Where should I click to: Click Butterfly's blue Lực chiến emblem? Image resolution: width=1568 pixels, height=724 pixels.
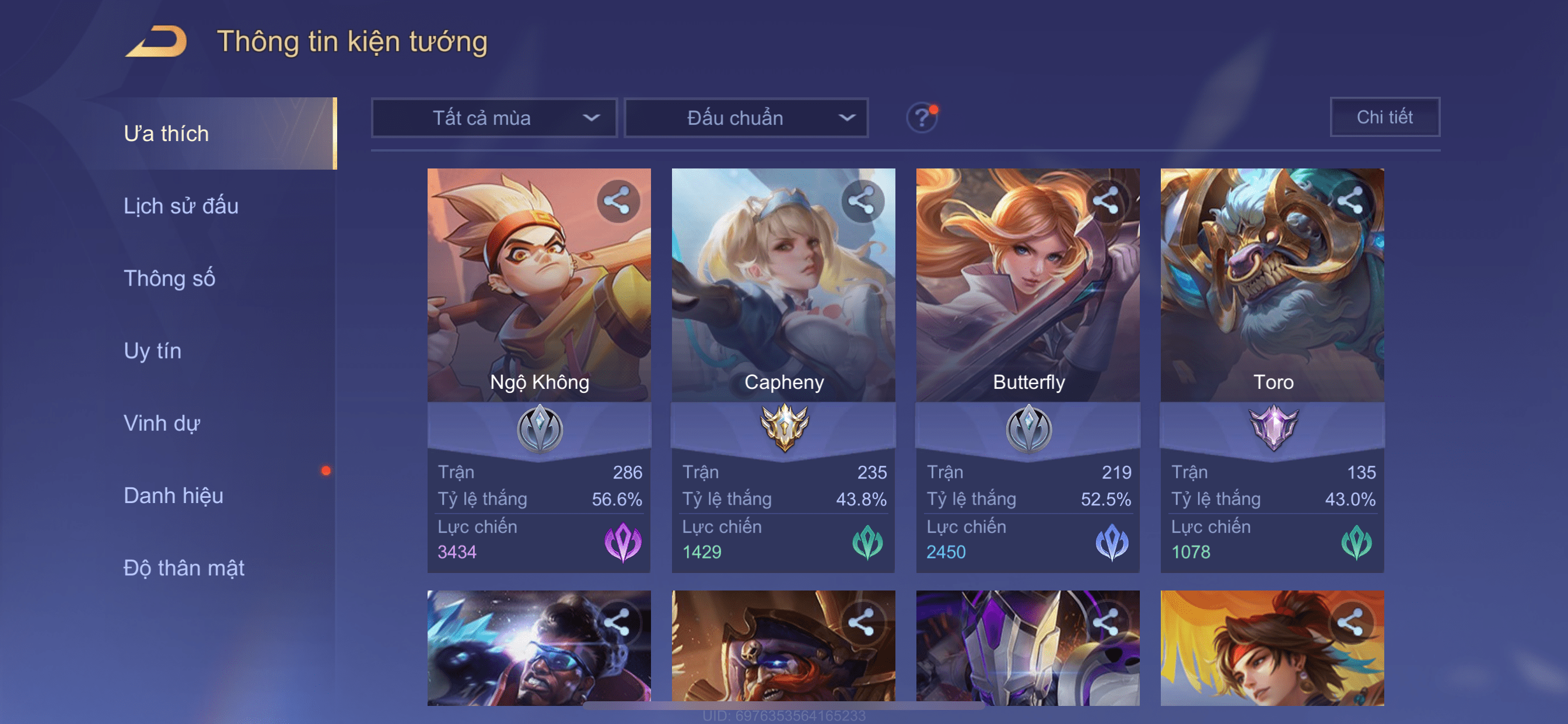coord(1112,542)
